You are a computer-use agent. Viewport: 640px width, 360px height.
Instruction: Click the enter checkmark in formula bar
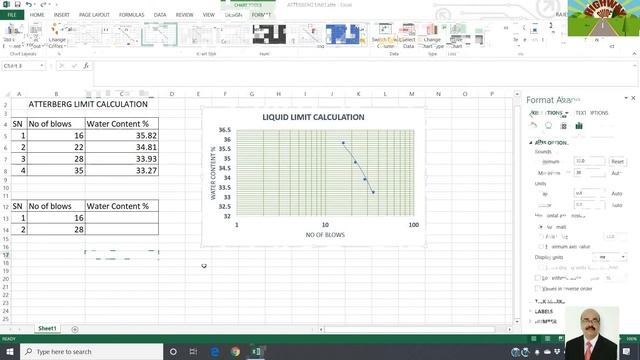(74, 66)
